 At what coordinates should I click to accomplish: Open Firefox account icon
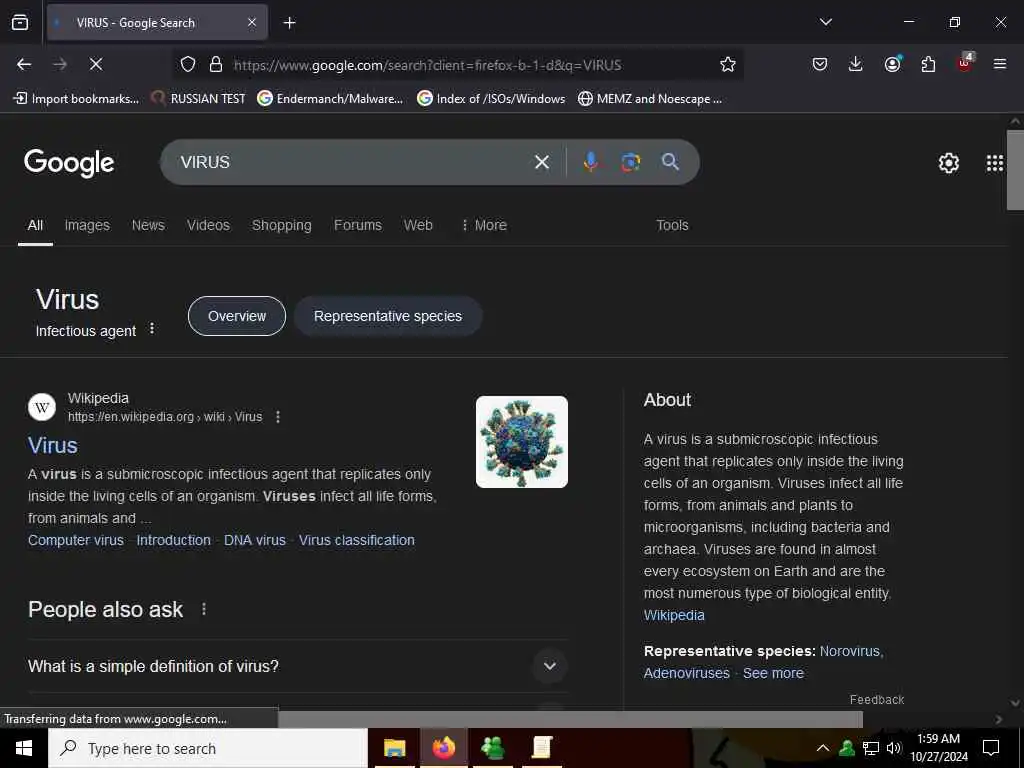tap(892, 64)
